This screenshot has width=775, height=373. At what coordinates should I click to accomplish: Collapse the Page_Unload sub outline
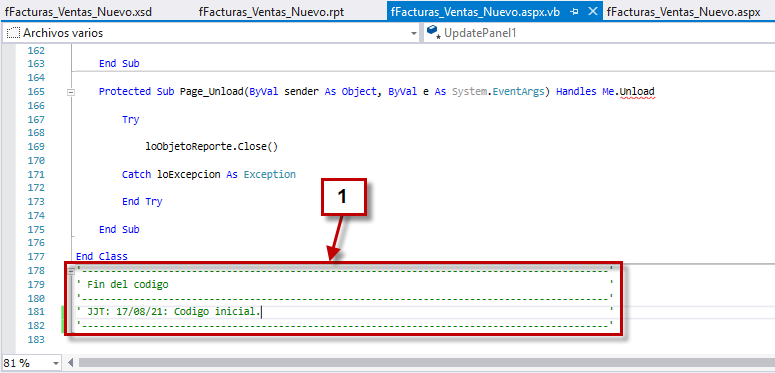[71, 92]
